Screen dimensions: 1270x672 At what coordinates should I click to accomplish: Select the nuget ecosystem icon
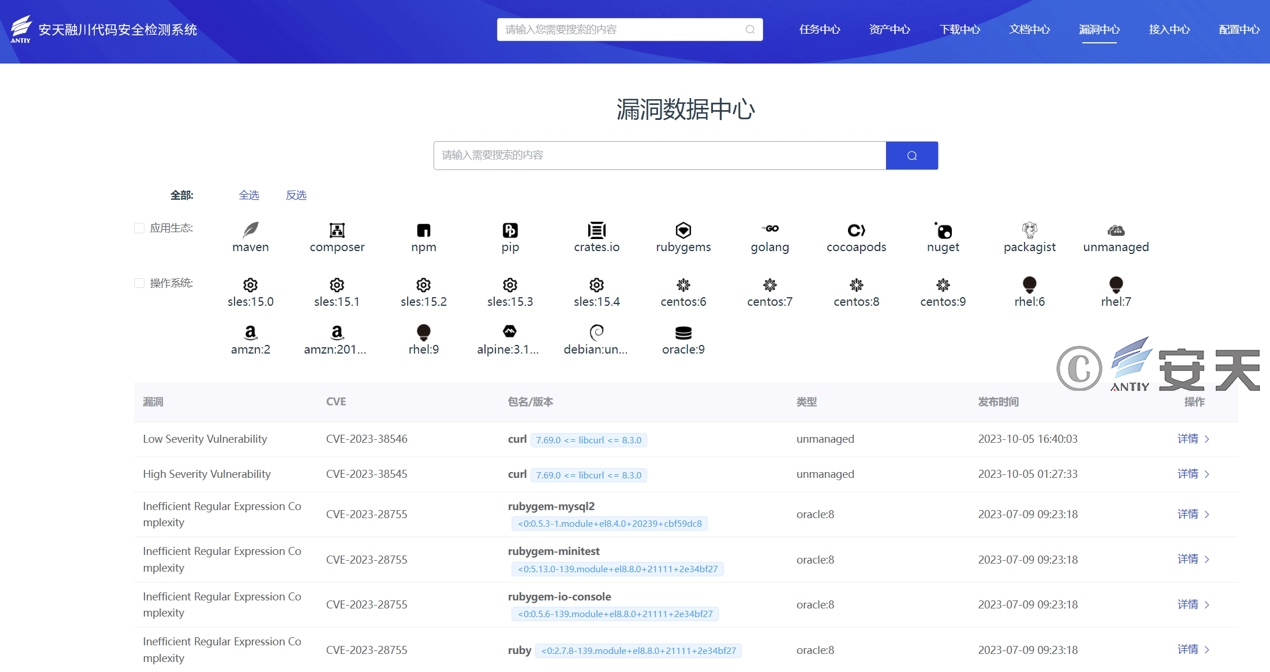click(x=943, y=230)
